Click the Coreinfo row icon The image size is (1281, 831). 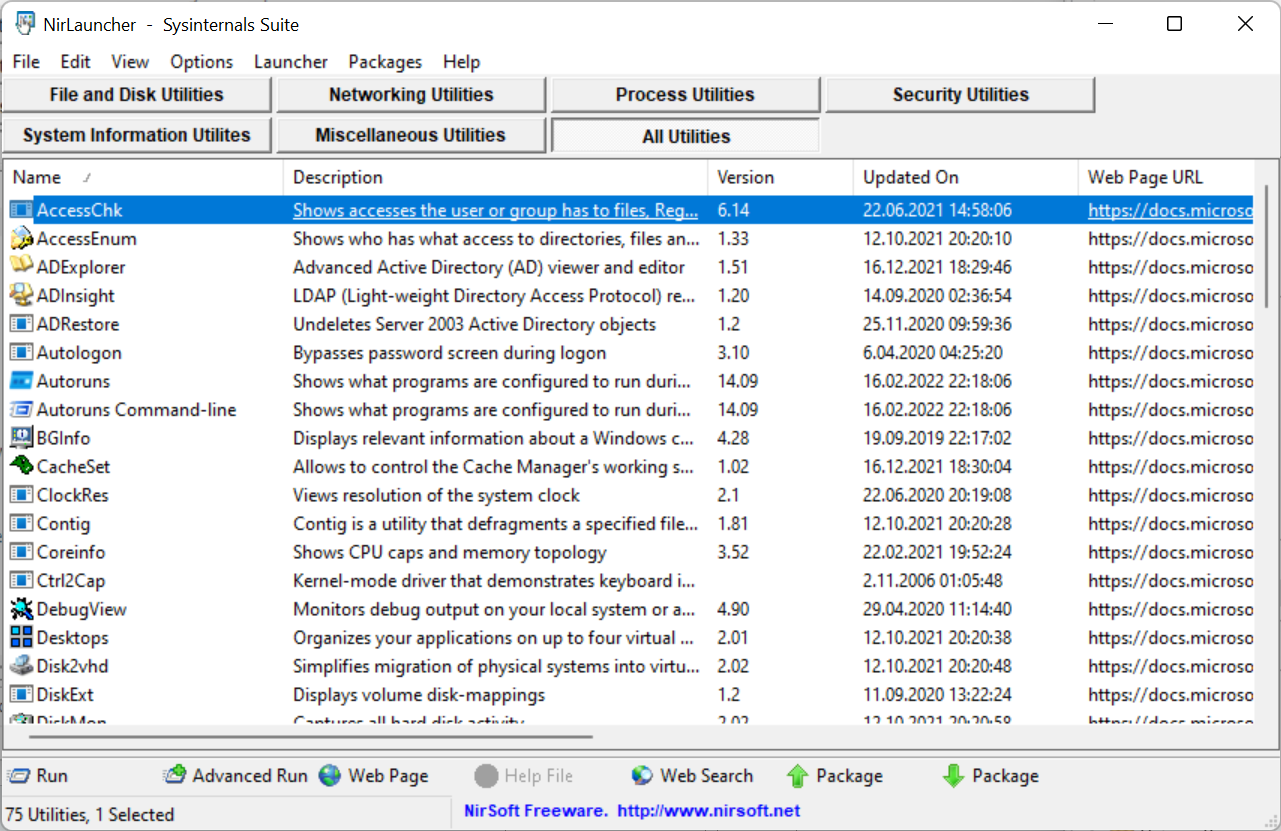point(21,552)
